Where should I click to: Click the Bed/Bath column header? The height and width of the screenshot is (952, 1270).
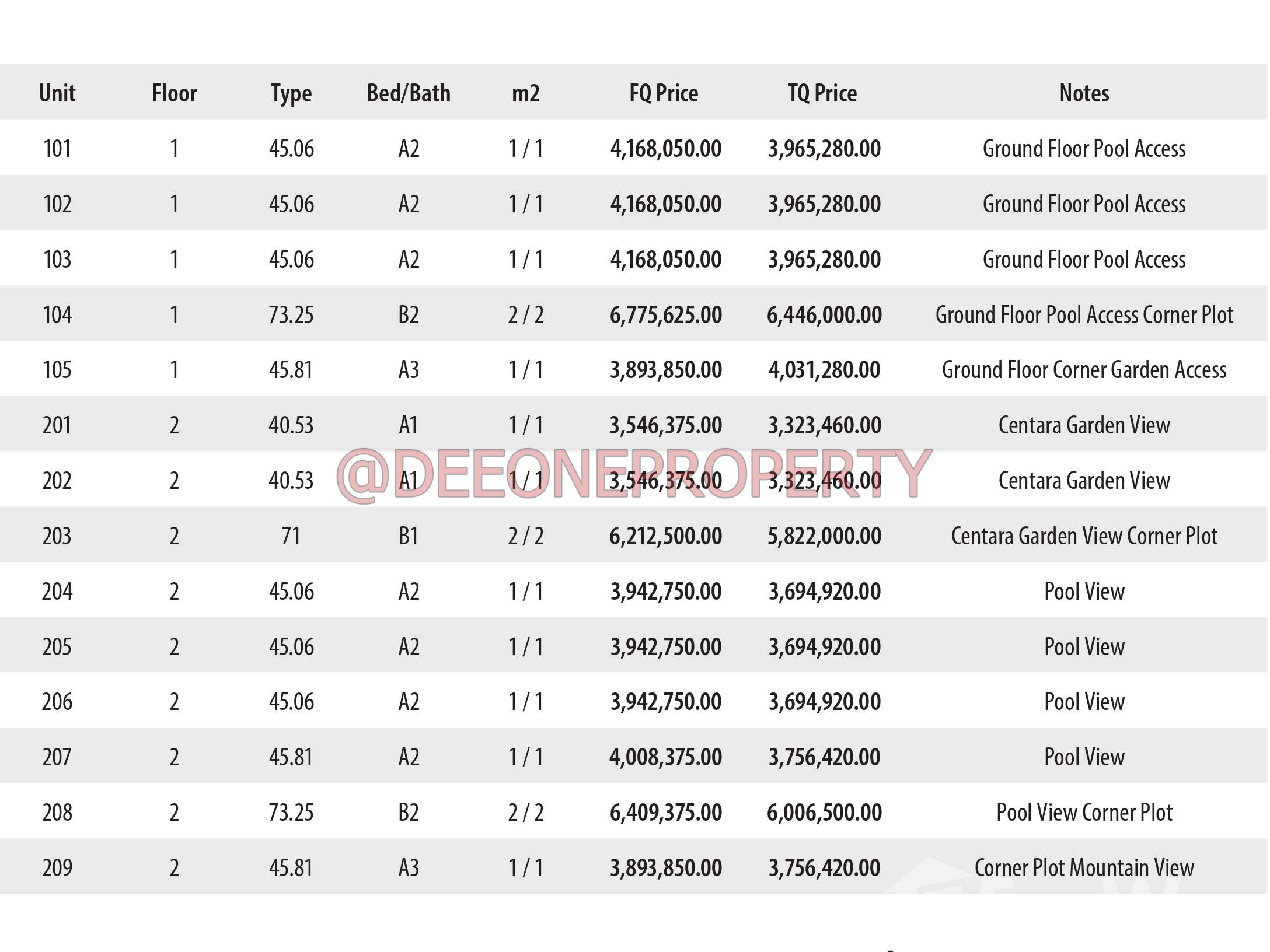pyautogui.click(x=409, y=93)
